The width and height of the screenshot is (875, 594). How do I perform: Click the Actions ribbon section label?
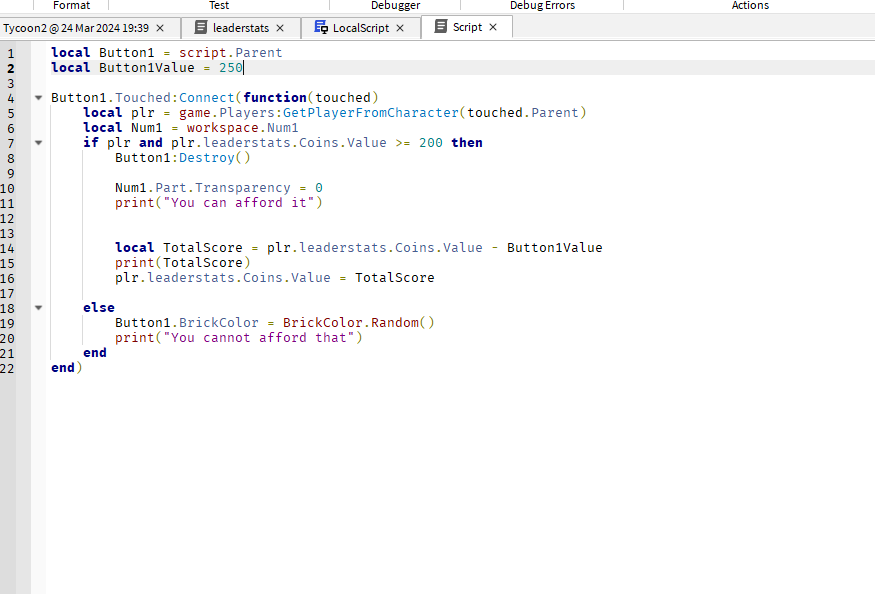point(750,5)
